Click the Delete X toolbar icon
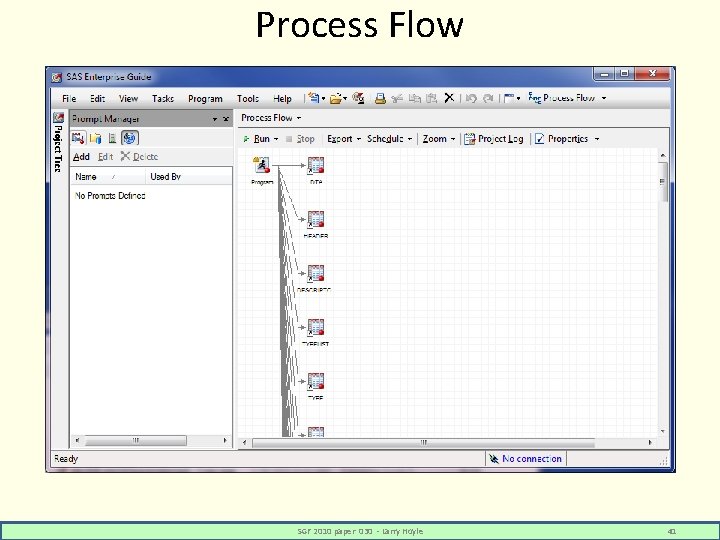Image resolution: width=720 pixels, height=540 pixels. click(x=449, y=98)
